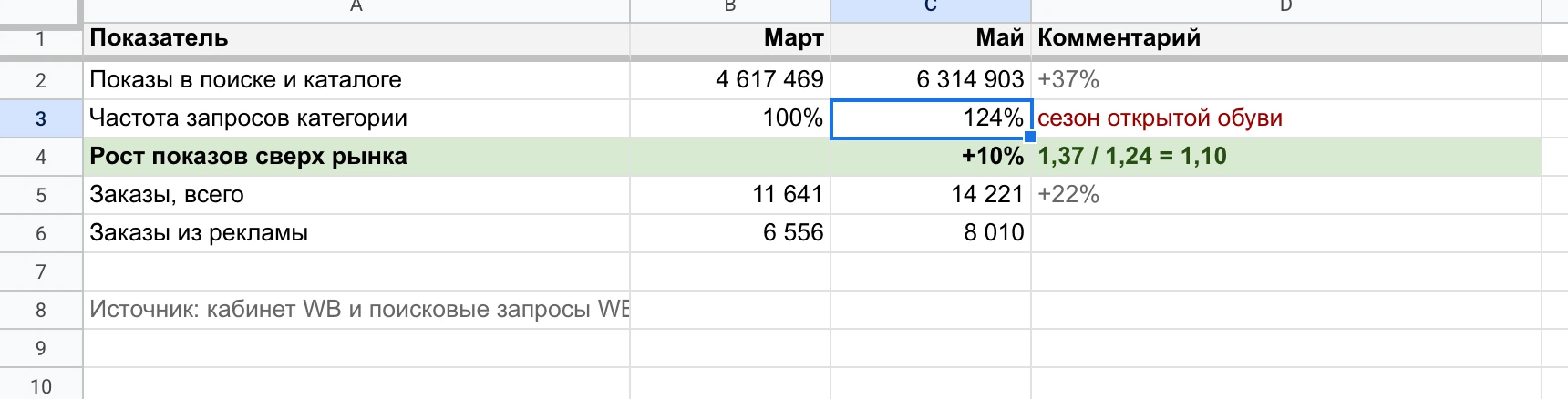This screenshot has width=1568, height=399.
Task: Click the selected 124% cell
Action: click(x=931, y=118)
